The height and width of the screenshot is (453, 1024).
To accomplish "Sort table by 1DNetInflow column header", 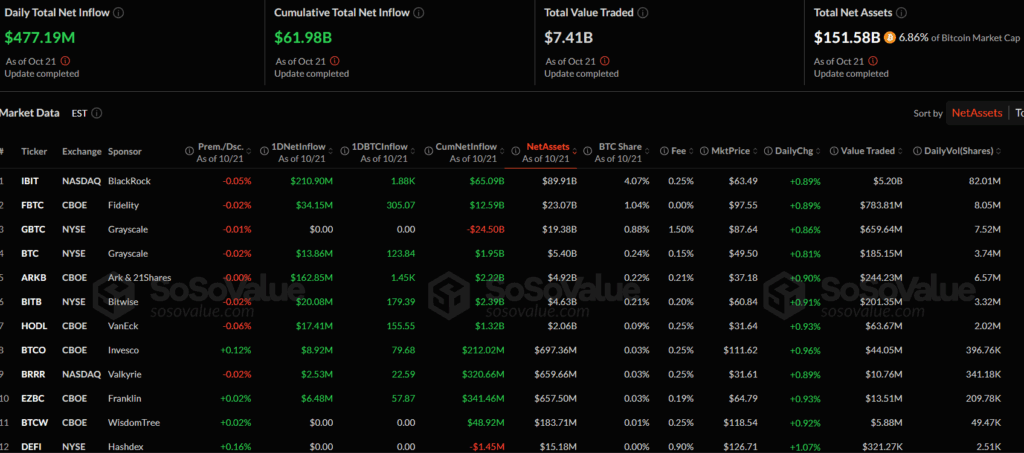I will [x=305, y=146].
